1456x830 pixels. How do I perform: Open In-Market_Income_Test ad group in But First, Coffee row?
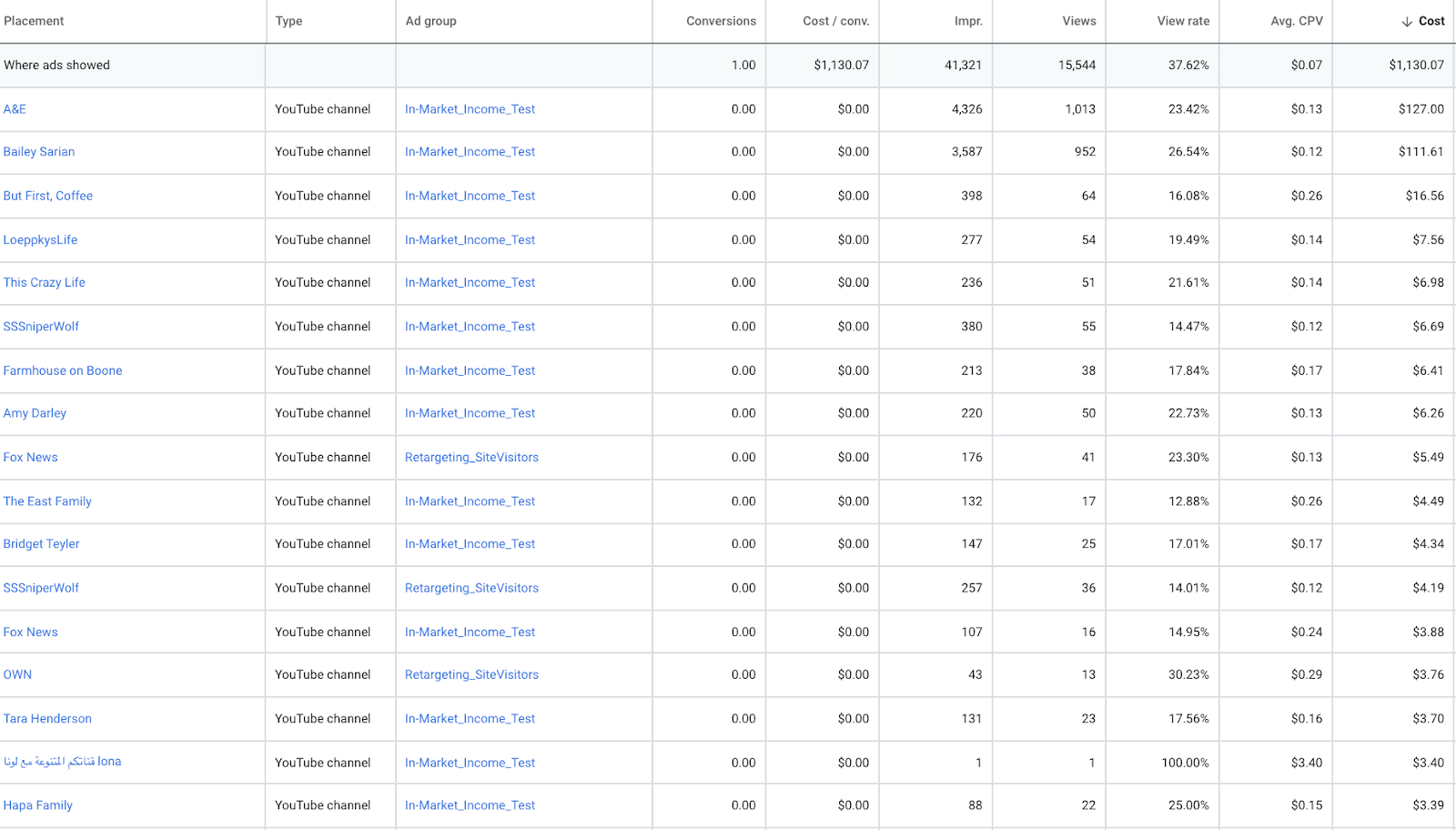tap(470, 196)
